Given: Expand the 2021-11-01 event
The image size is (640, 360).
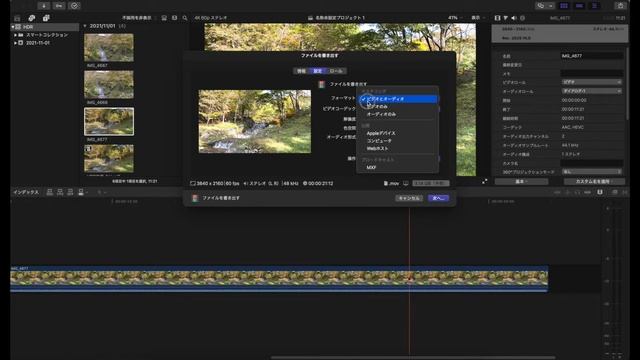Looking at the screenshot, I should 16,43.
